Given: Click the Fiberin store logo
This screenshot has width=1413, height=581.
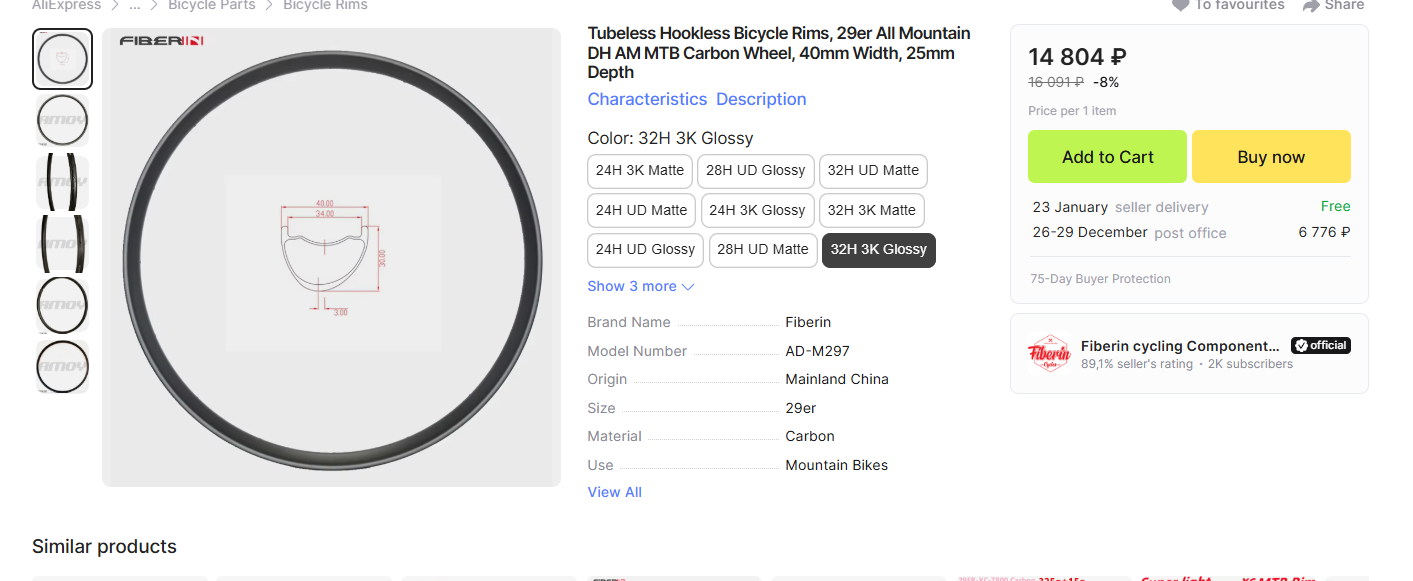Looking at the screenshot, I should coord(1049,354).
